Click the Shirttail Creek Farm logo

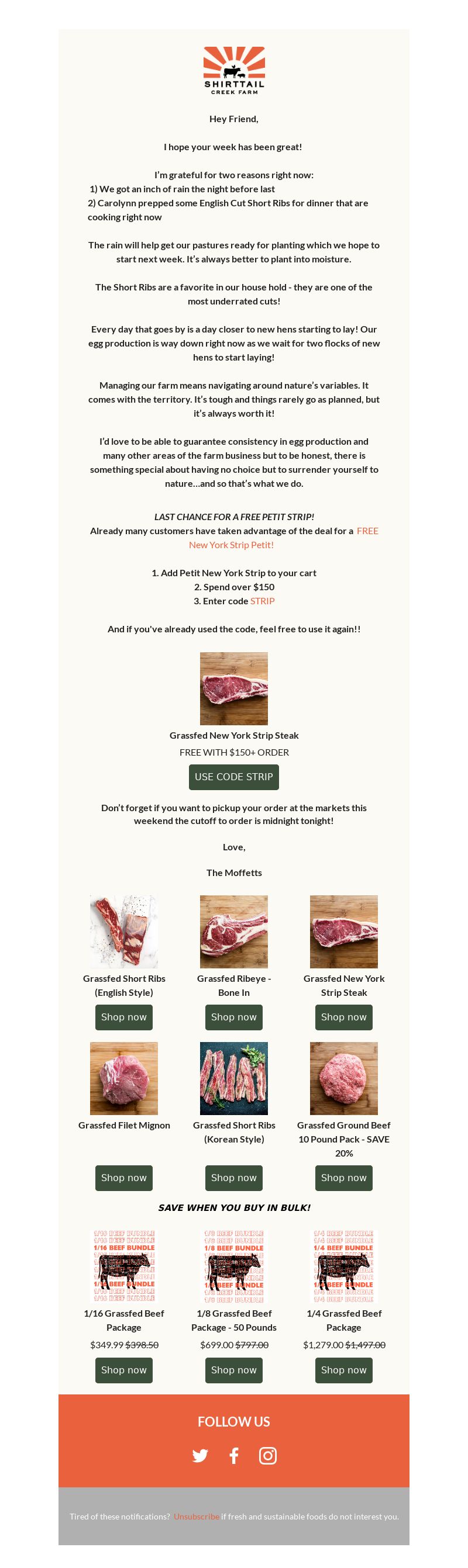234,71
